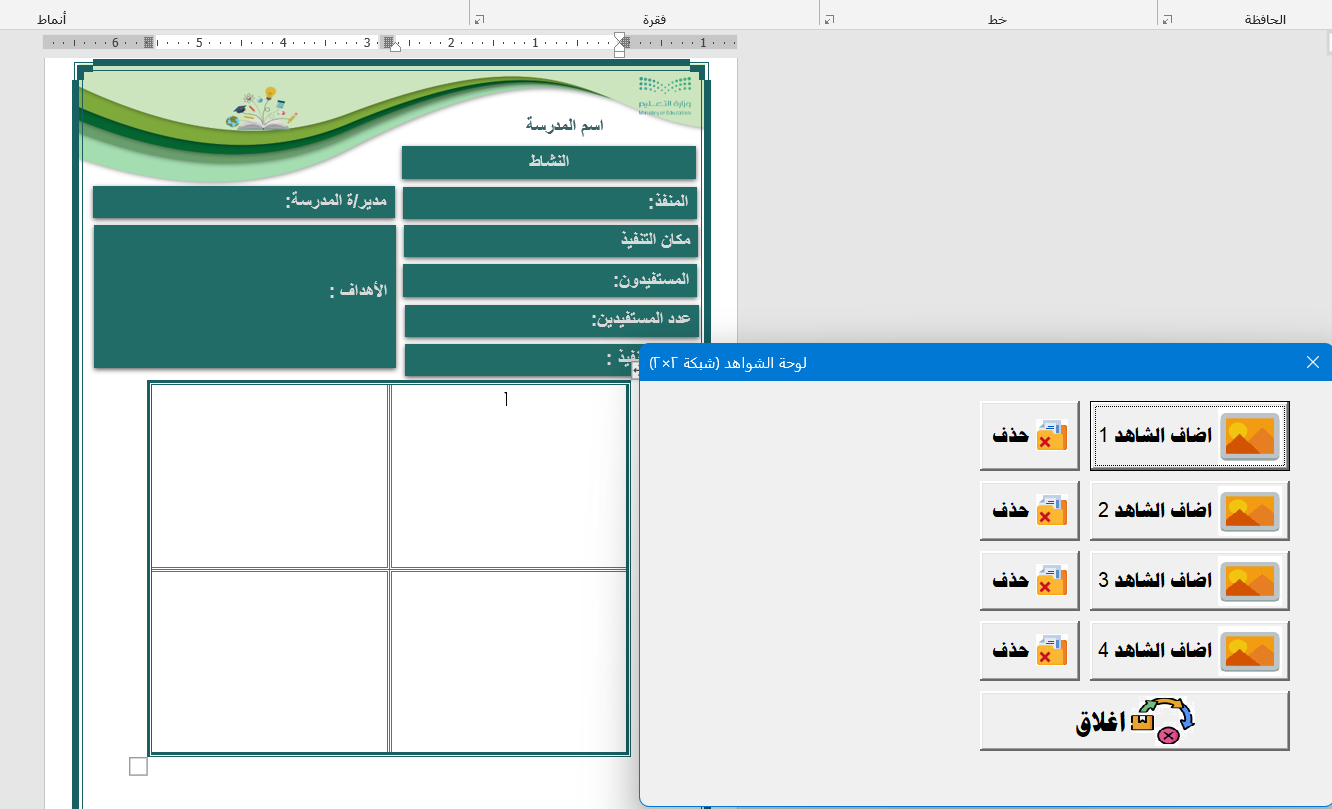Select the مدير/ة المدرسة principal field
This screenshot has height=809, width=1332.
coord(244,201)
